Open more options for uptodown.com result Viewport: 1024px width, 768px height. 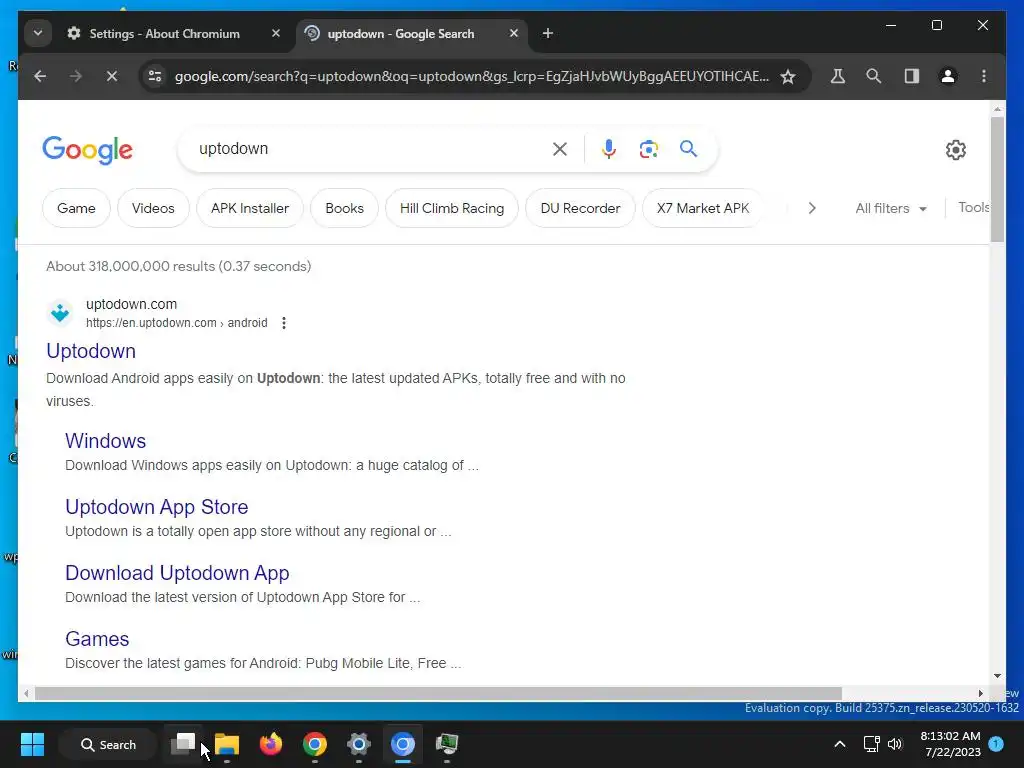tap(283, 323)
